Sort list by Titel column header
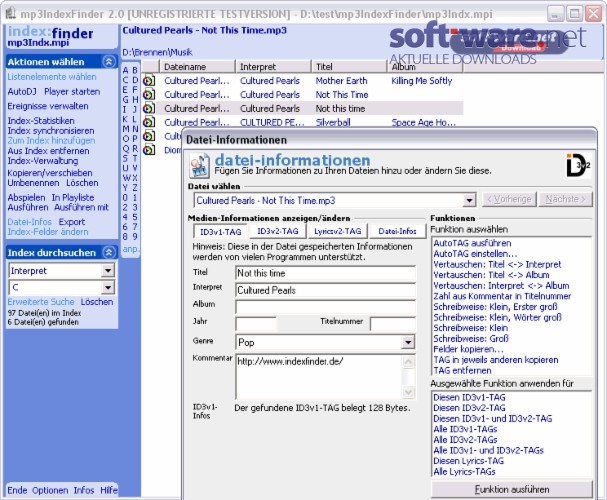This screenshot has width=607, height=500. pos(349,67)
